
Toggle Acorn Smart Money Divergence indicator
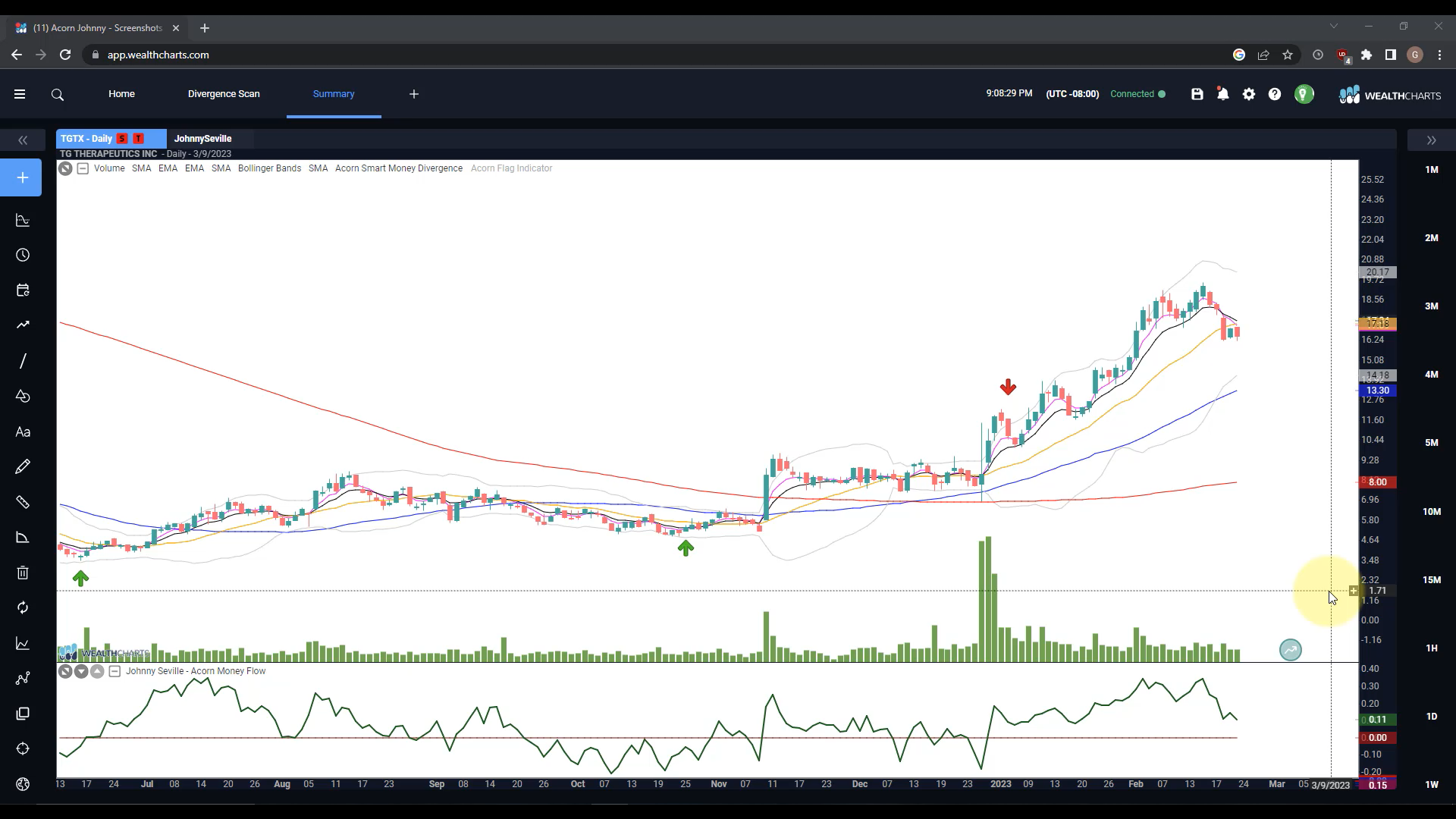pos(399,168)
